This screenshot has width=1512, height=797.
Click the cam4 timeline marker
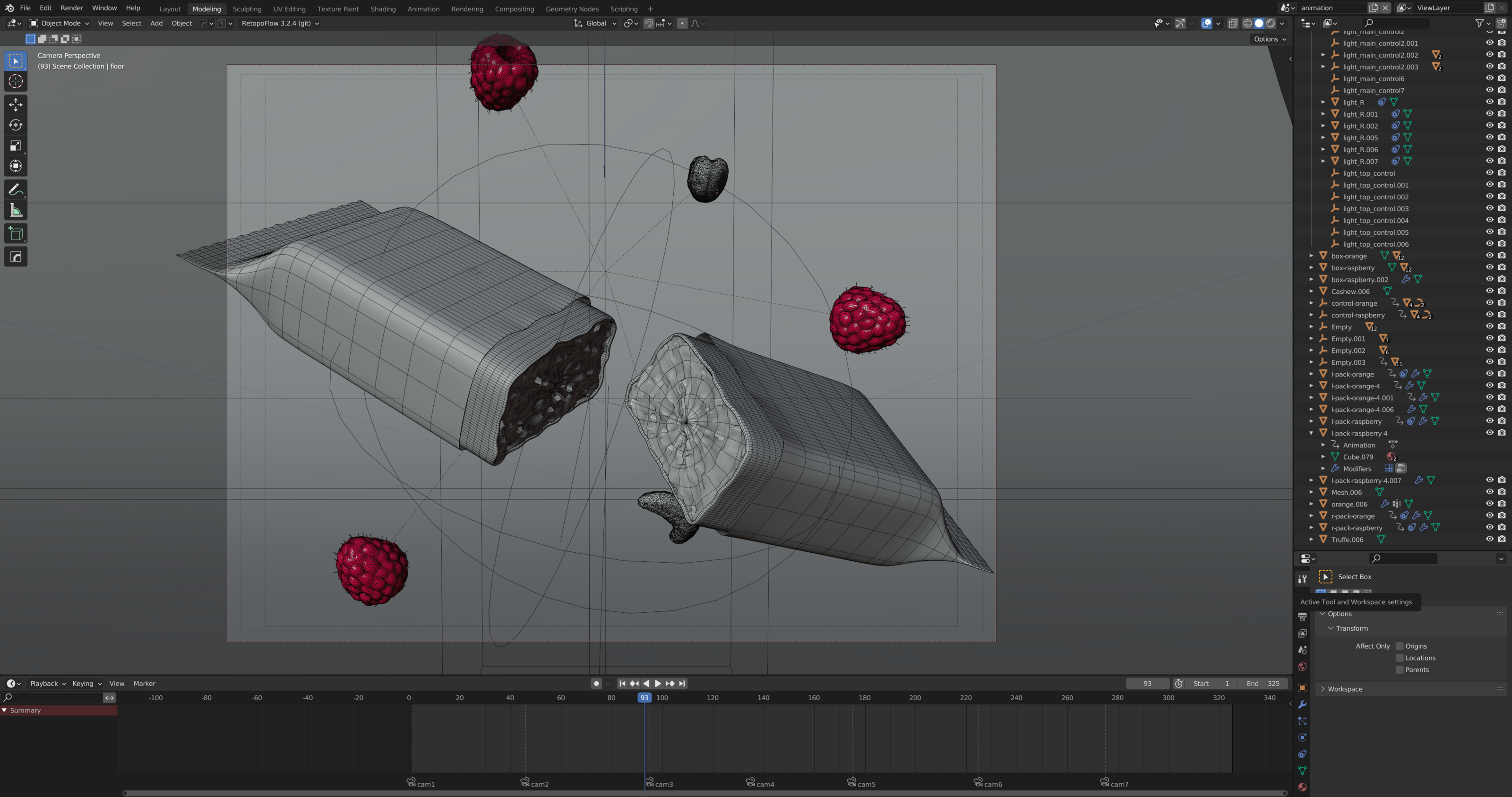(751, 782)
